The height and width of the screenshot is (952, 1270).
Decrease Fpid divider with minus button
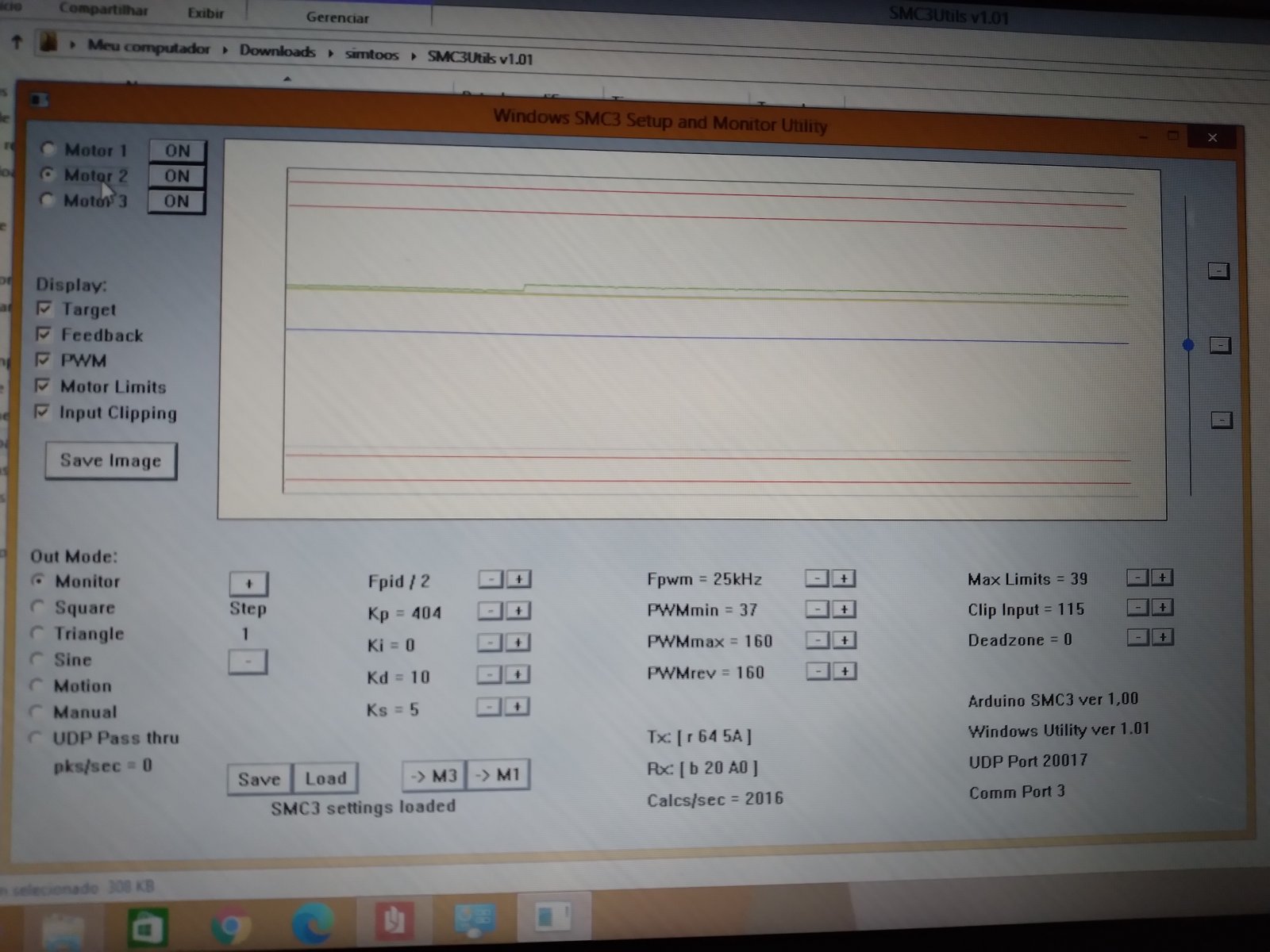pos(491,579)
